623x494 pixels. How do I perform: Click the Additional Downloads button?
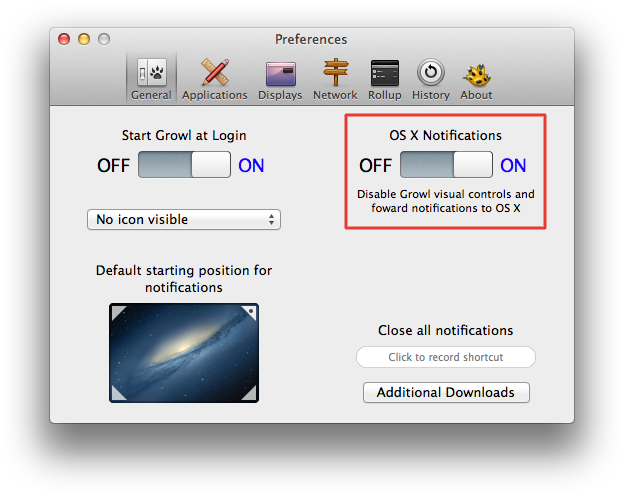tap(446, 393)
